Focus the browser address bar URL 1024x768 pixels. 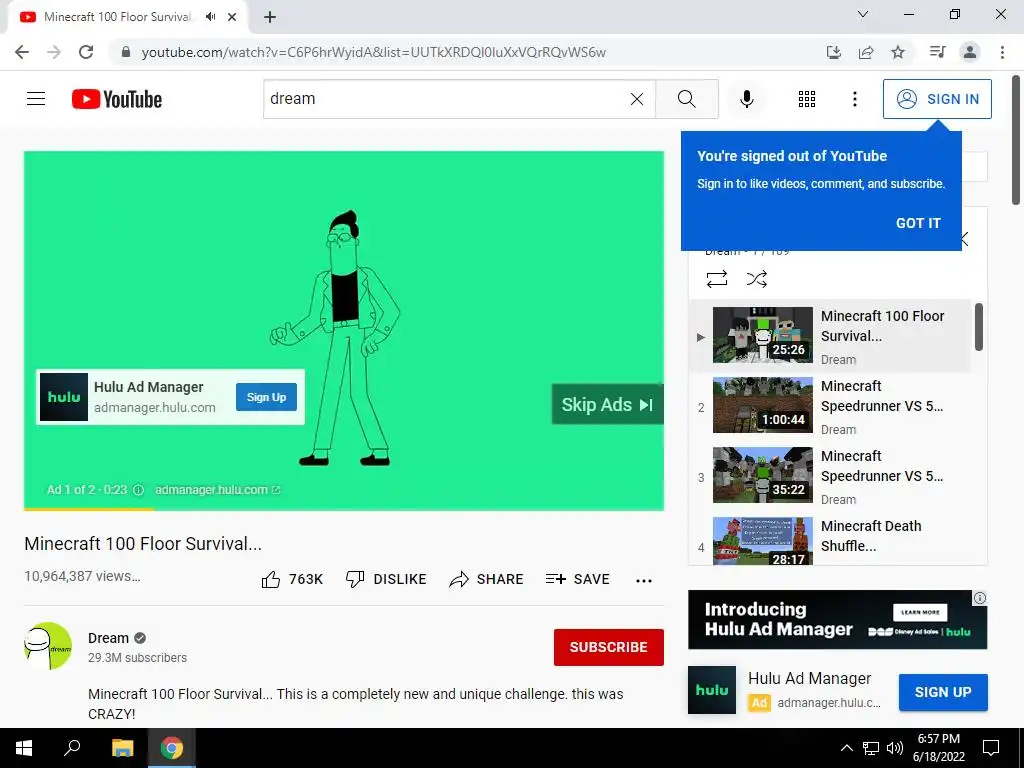click(x=374, y=52)
